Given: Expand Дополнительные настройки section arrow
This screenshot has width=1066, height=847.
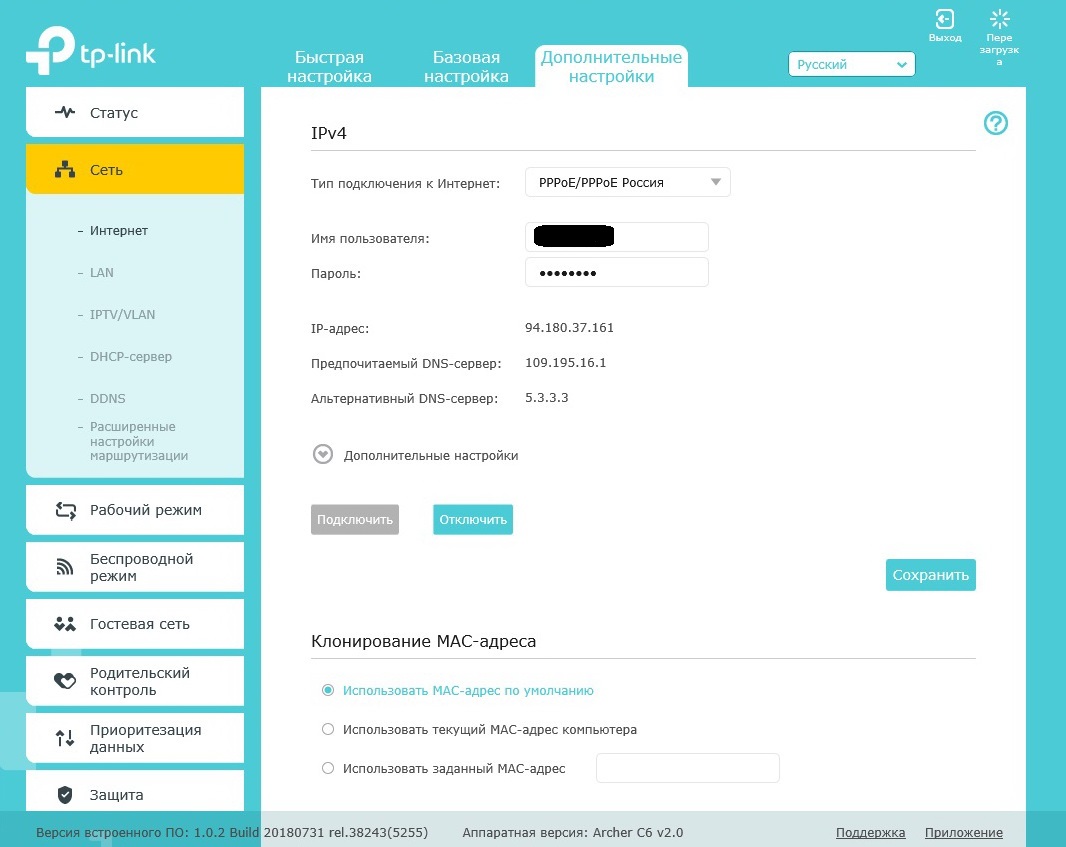Looking at the screenshot, I should [322, 455].
